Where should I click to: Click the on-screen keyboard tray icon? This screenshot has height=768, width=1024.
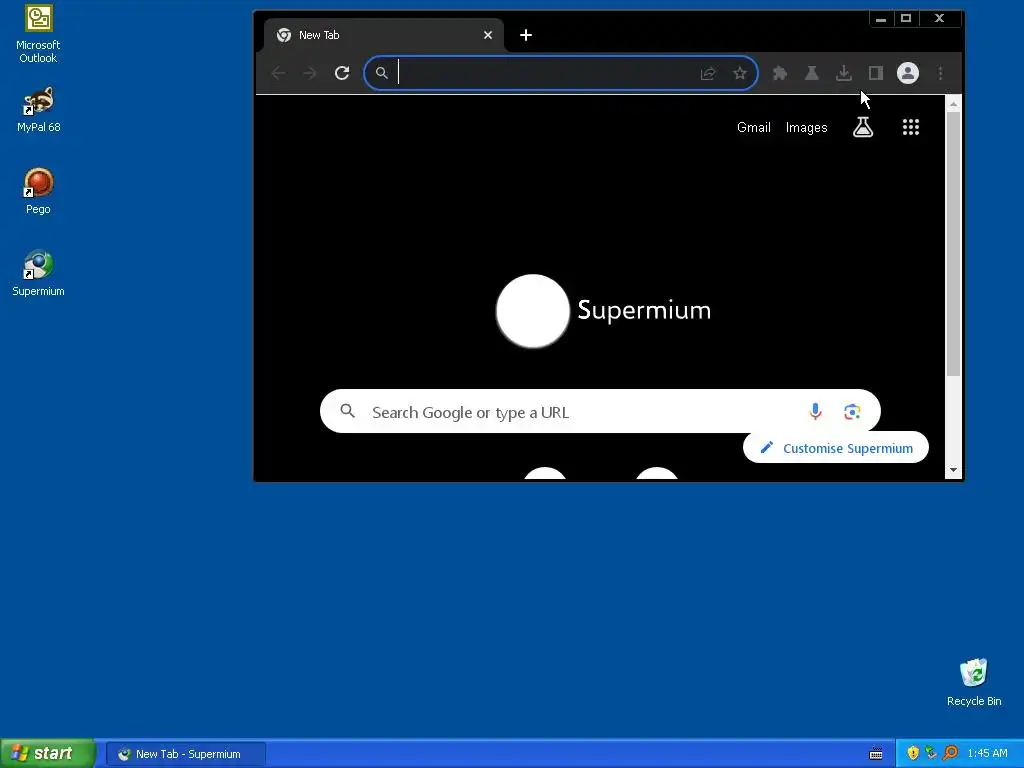coord(876,754)
